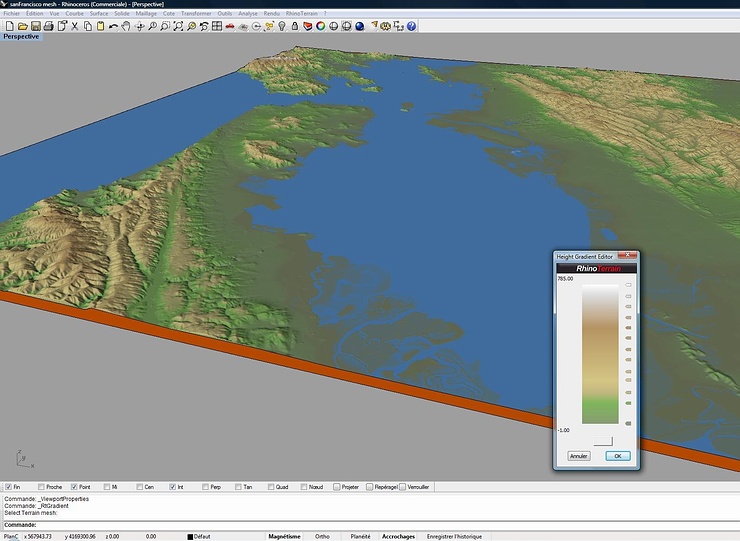Click the New document icon
The height and width of the screenshot is (541, 740).
pos(9,25)
